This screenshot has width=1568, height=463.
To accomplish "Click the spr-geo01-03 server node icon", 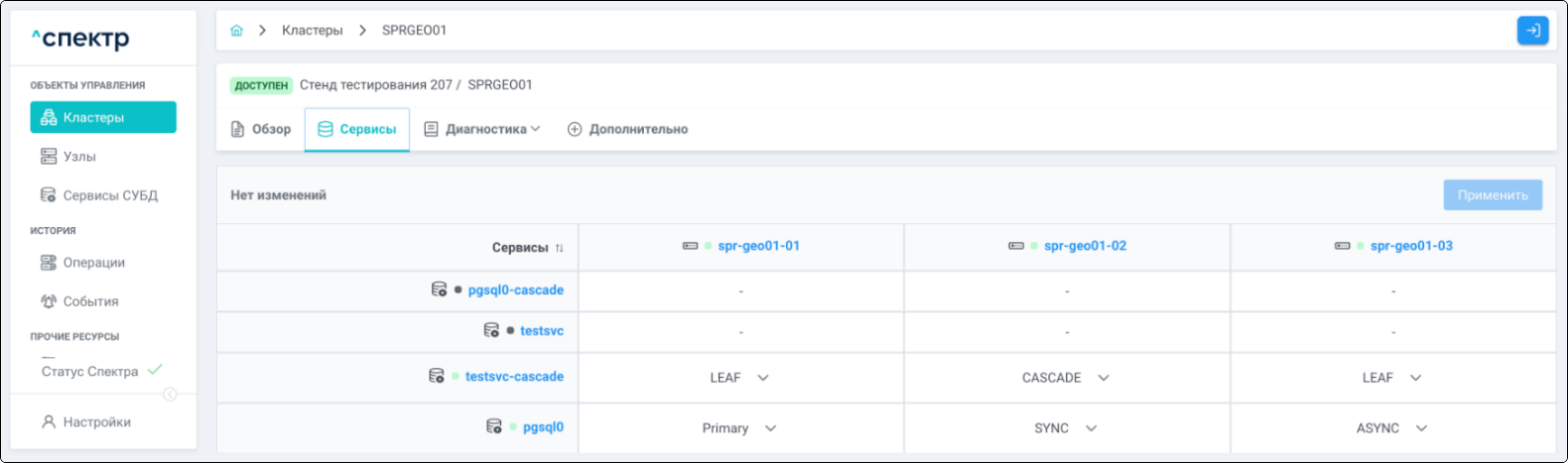I will (x=1342, y=246).
